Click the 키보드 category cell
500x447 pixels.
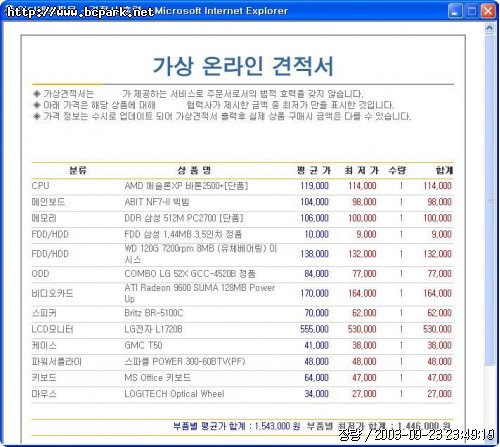tap(44, 378)
